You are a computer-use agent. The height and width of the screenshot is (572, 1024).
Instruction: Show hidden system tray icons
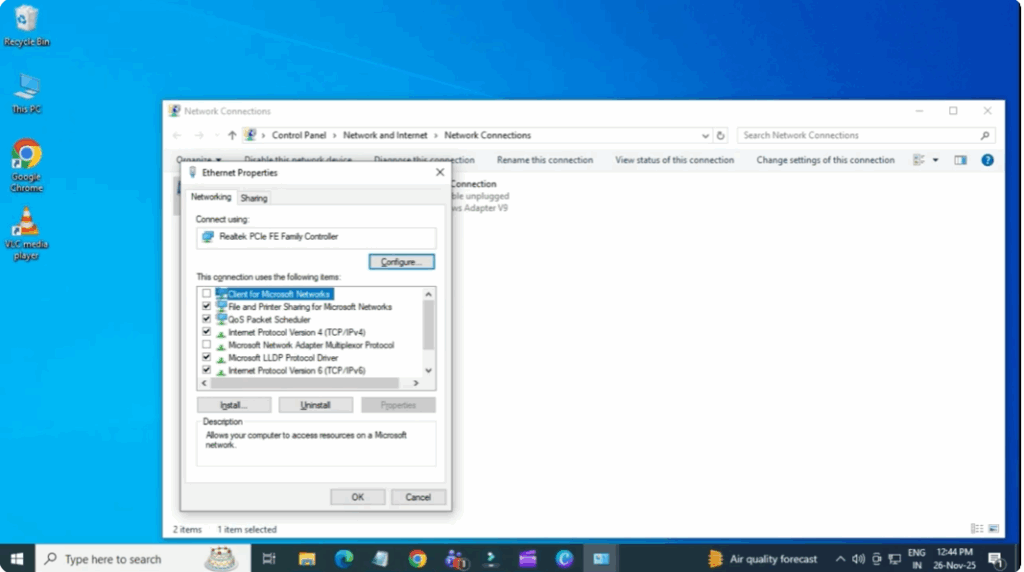tap(840, 559)
